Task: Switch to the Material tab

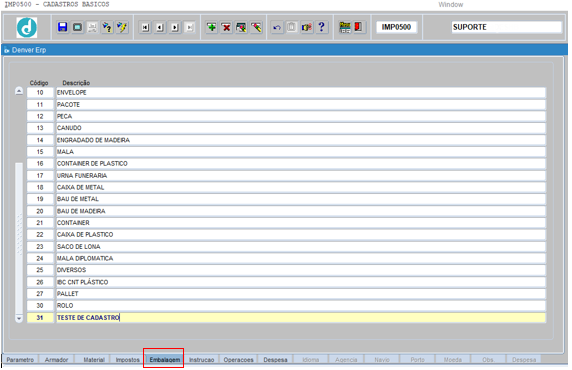Action: coord(94,359)
